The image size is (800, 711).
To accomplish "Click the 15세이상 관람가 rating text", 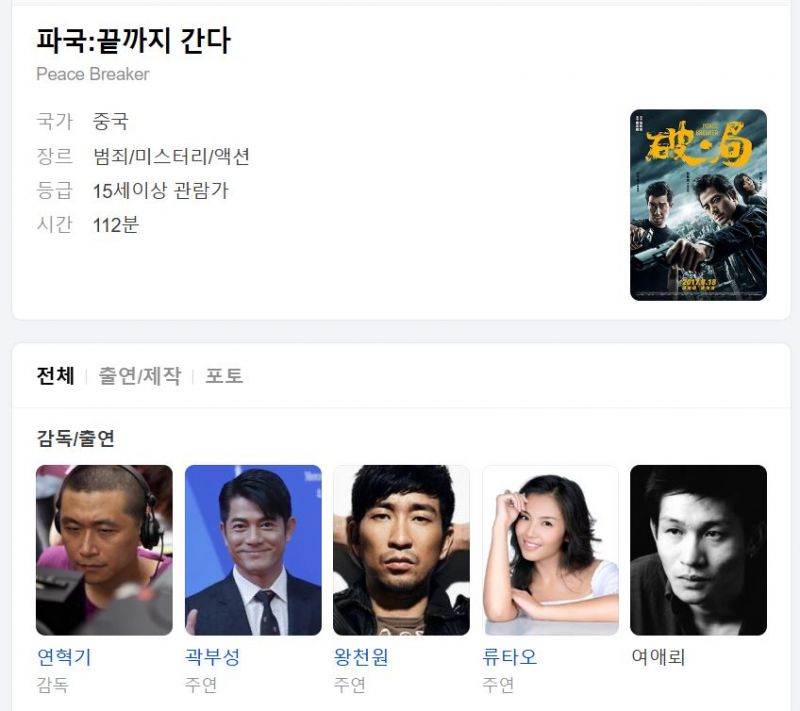I will pos(161,190).
